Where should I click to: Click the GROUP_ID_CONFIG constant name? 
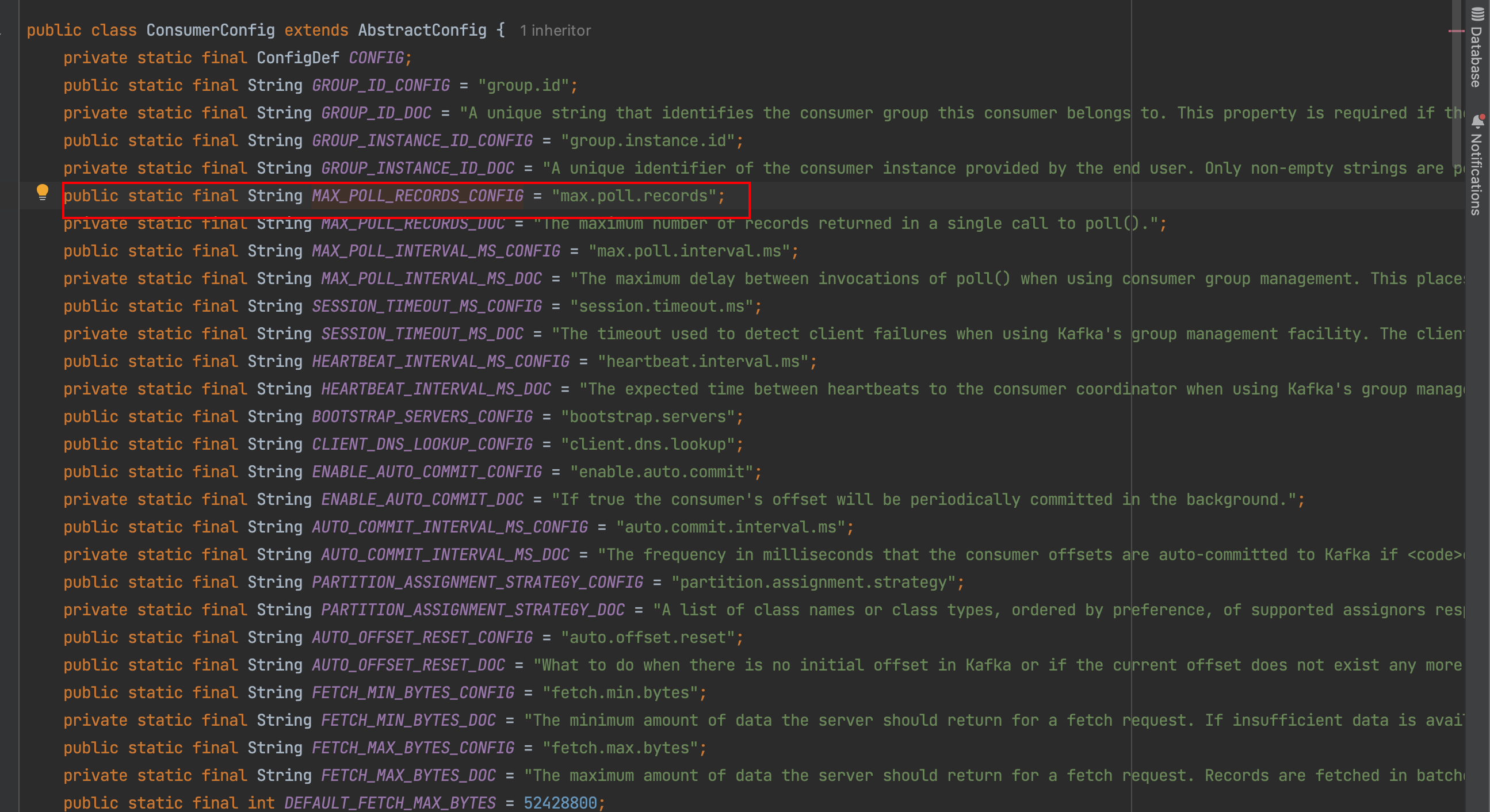[381, 86]
